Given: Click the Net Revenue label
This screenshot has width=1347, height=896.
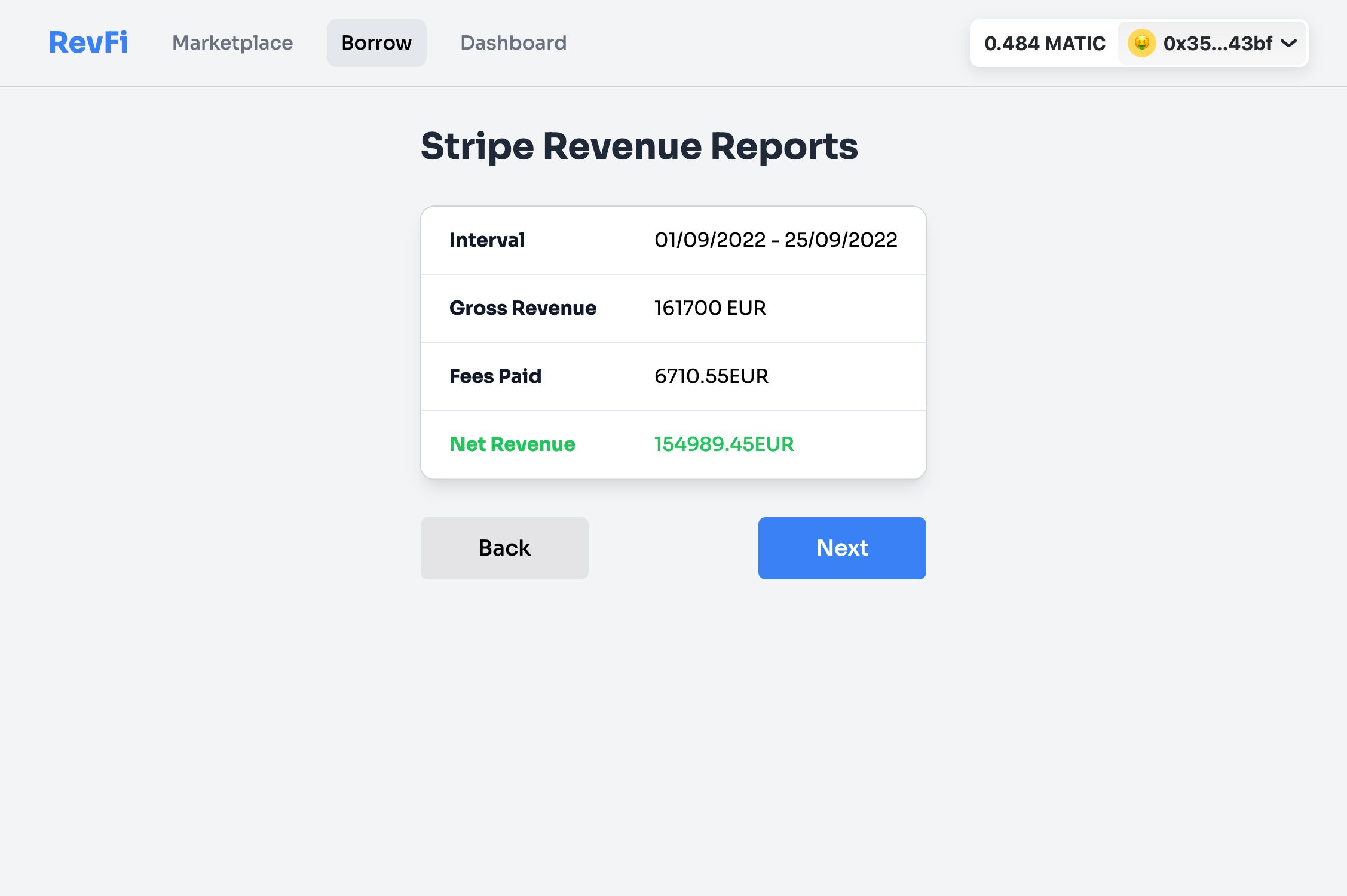Looking at the screenshot, I should pyautogui.click(x=512, y=444).
